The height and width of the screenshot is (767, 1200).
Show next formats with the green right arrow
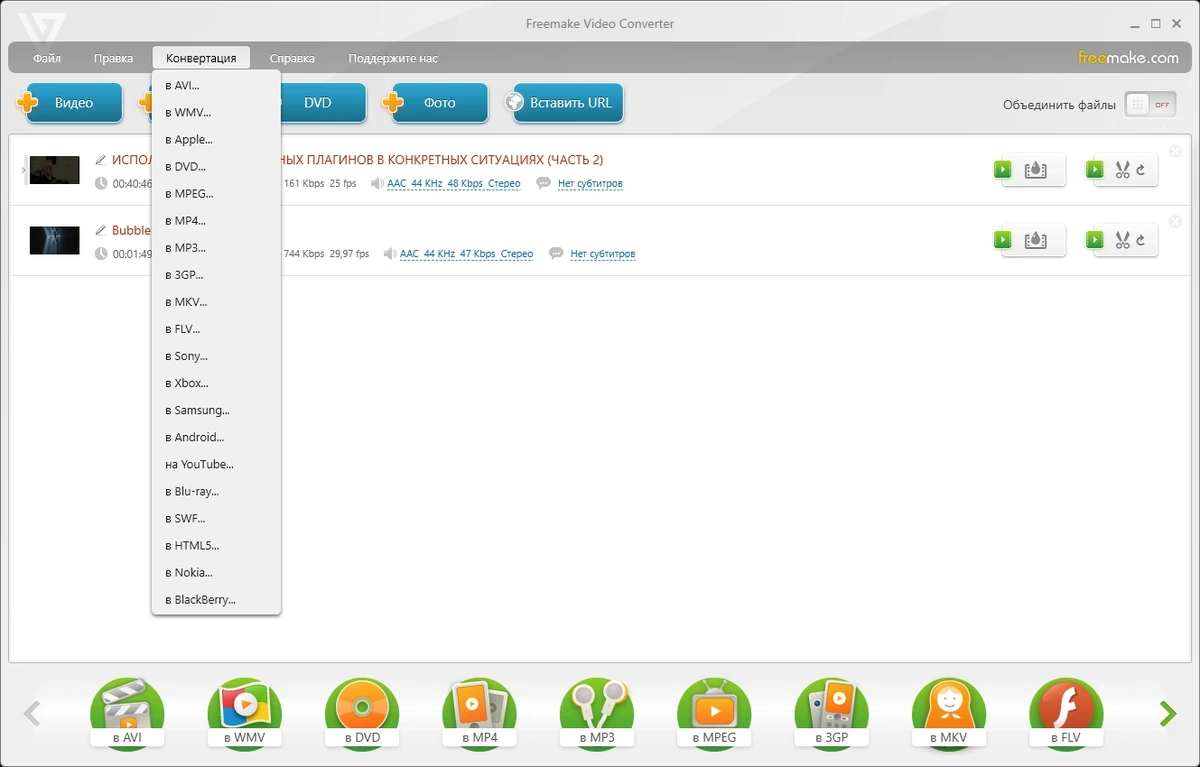(x=1167, y=713)
